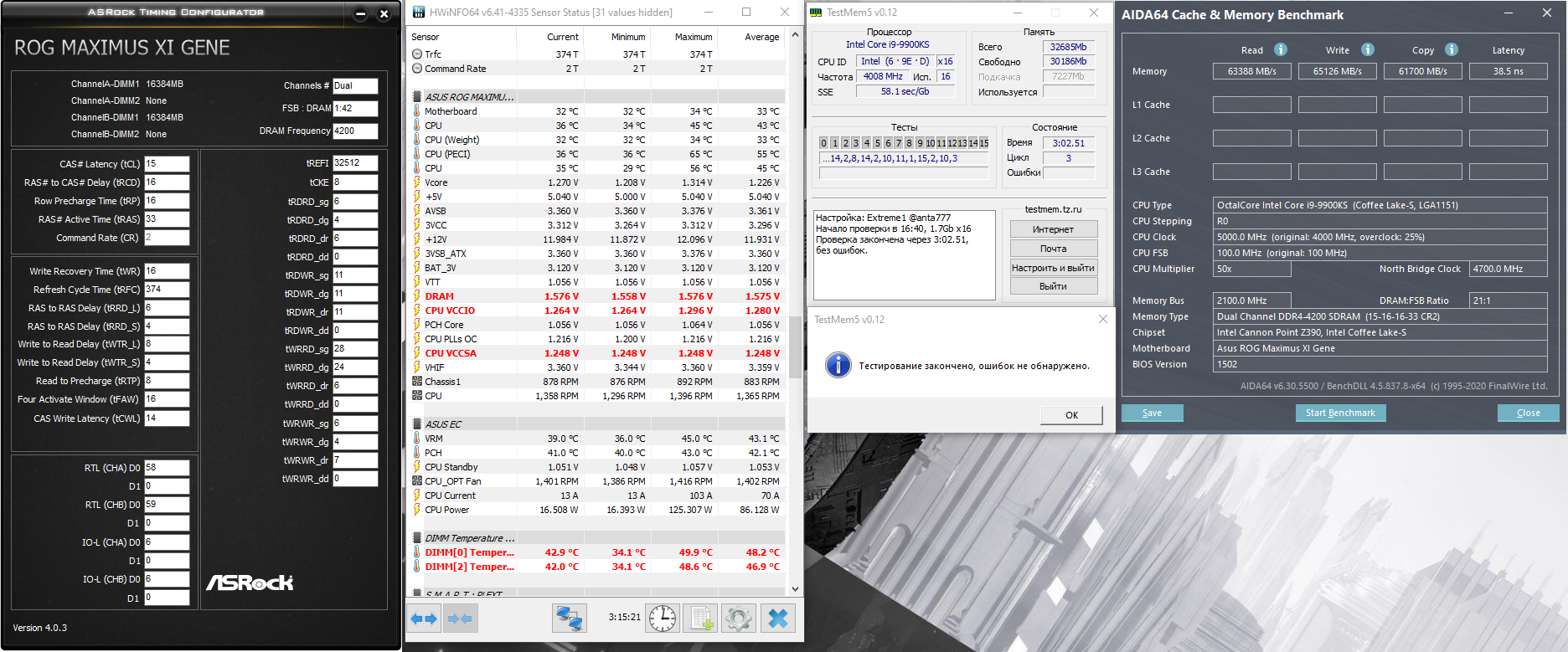Click the CPU Multiplier 50x field in AIDA64
1568x652 pixels.
[1252, 269]
